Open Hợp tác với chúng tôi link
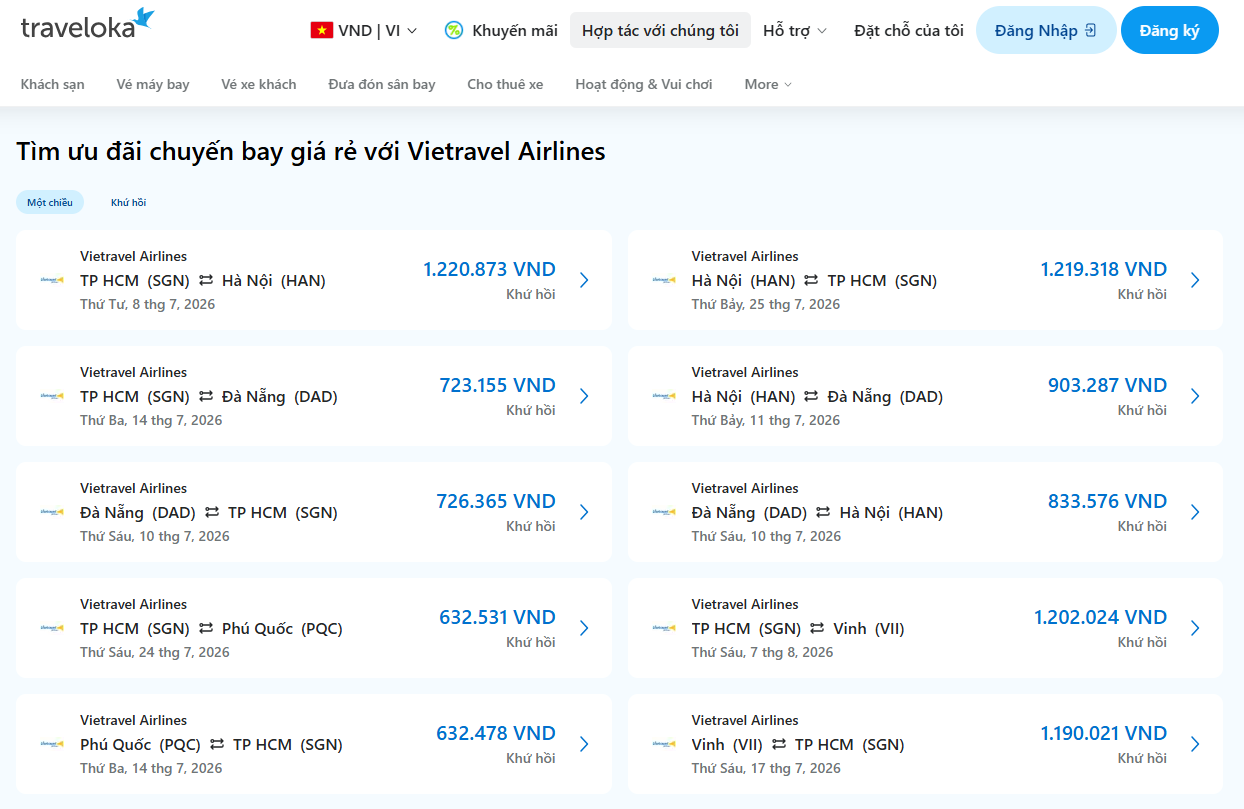This screenshot has height=809, width=1244. [660, 30]
